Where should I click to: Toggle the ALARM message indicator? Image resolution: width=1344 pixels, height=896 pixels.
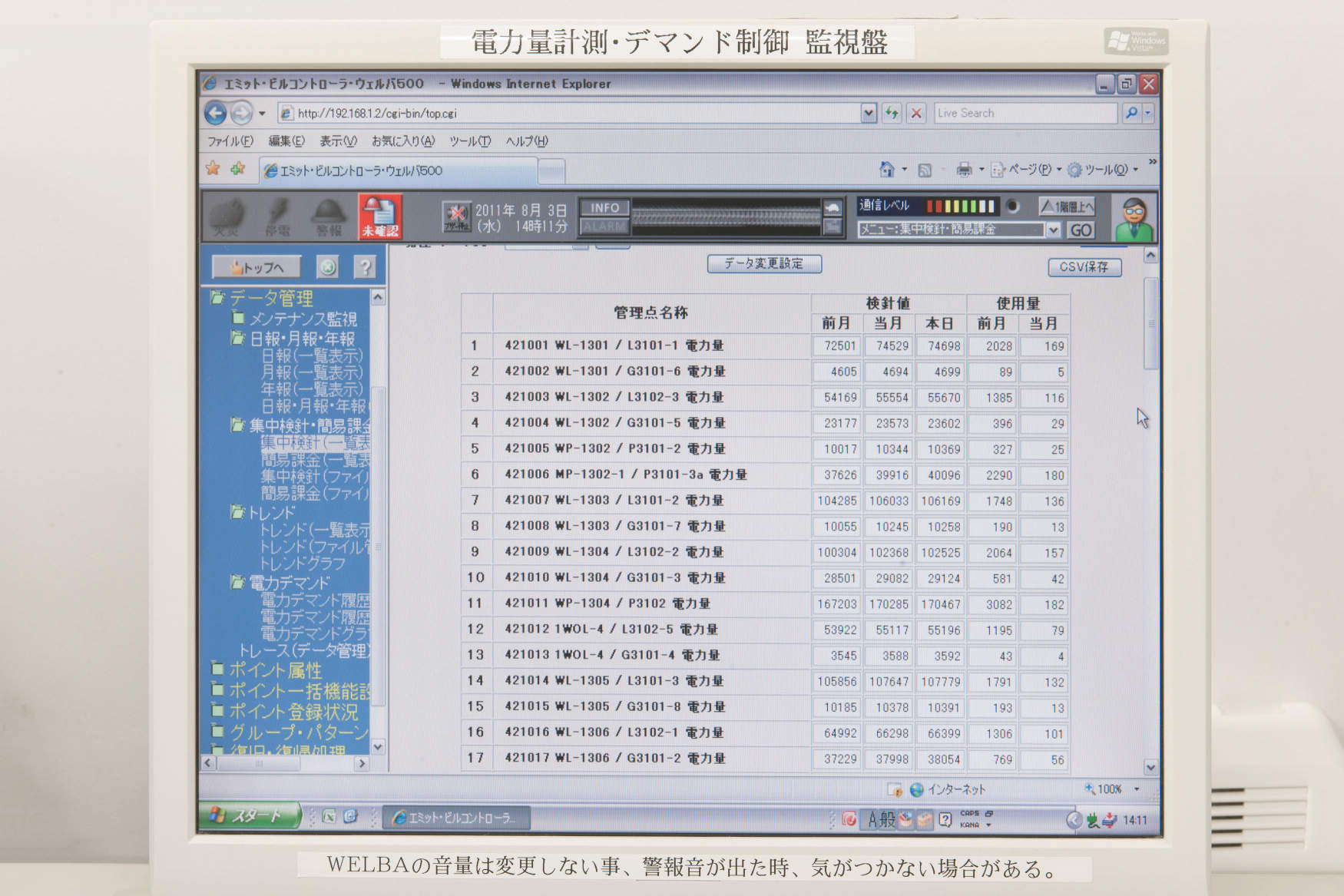tap(604, 226)
